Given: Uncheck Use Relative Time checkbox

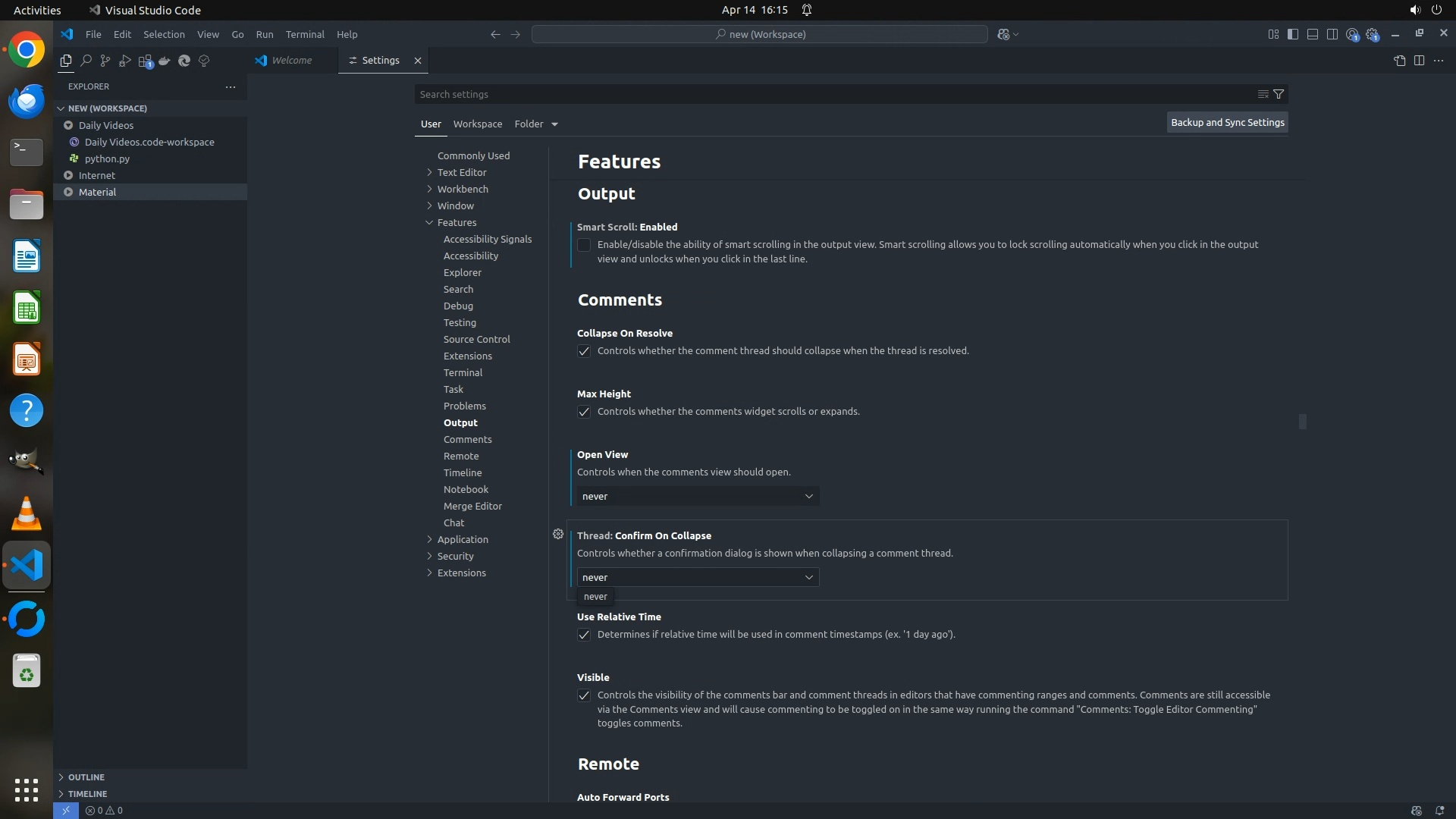Looking at the screenshot, I should click(584, 635).
